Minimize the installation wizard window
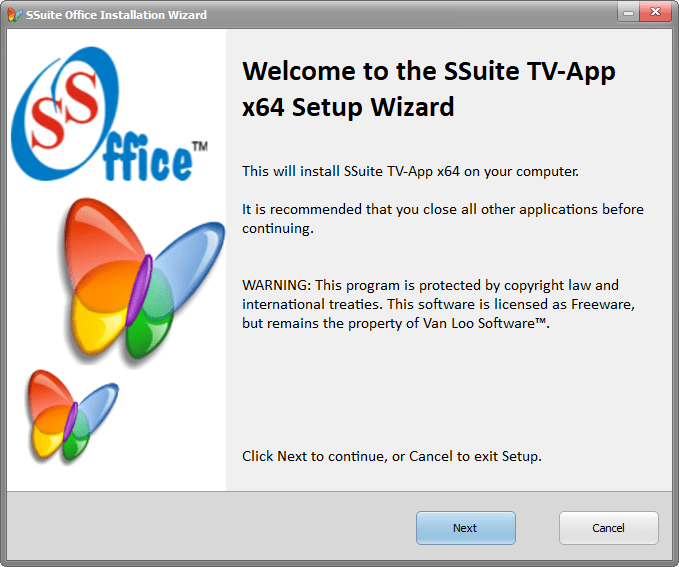This screenshot has height=567, width=679. (x=628, y=13)
